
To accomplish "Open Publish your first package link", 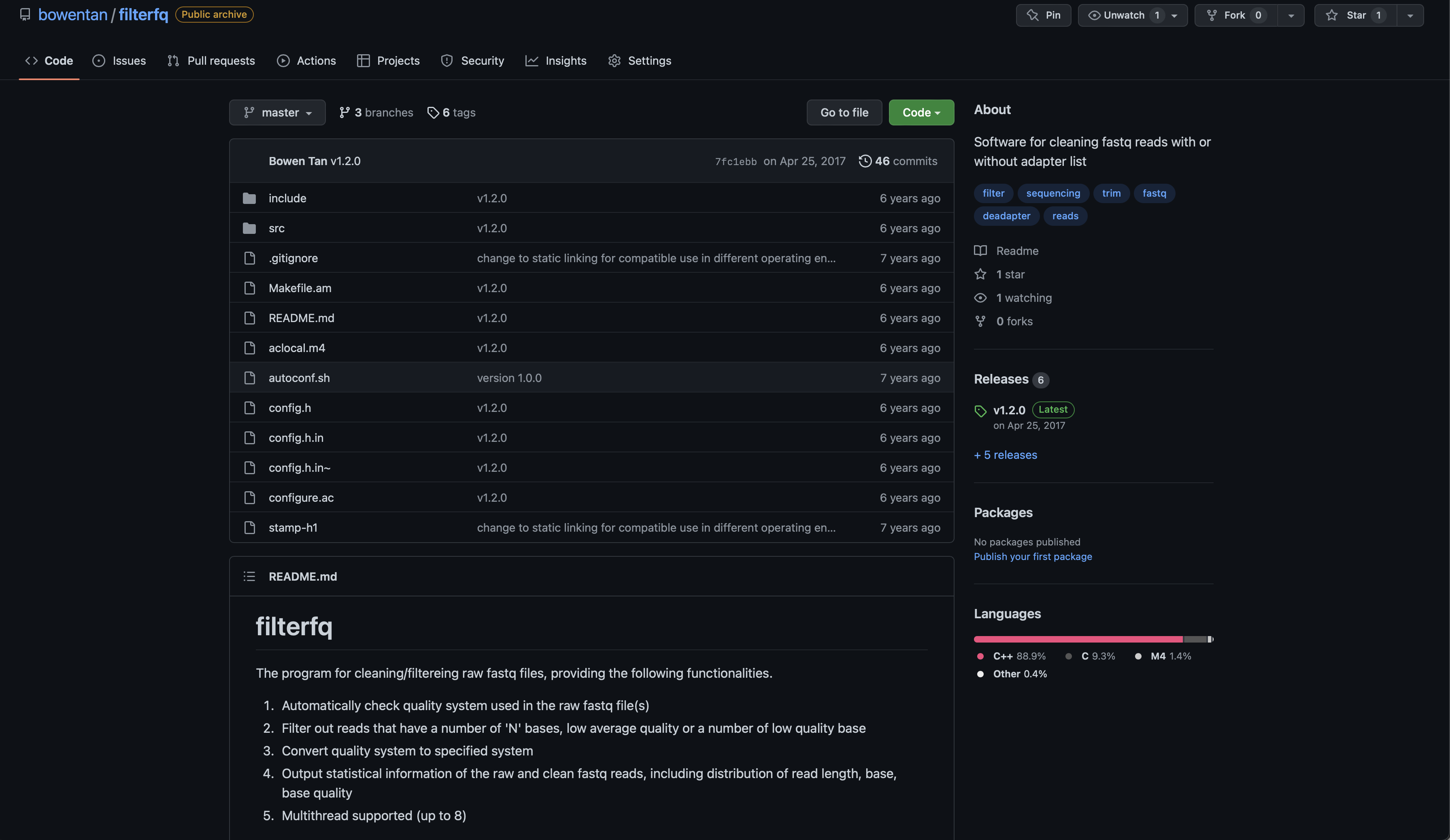I will pos(1033,556).
